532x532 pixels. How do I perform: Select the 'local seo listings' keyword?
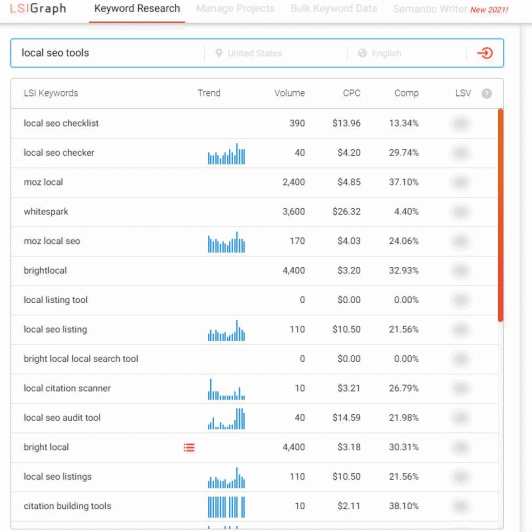58,477
